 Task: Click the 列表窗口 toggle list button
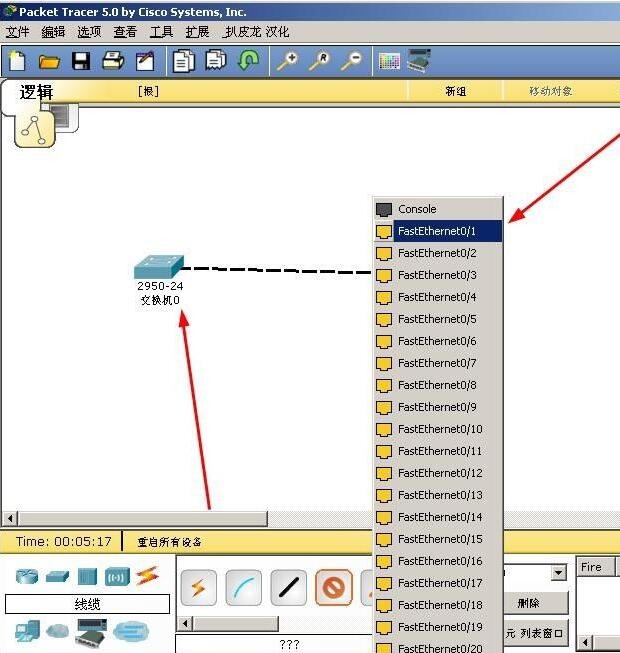[x=536, y=634]
